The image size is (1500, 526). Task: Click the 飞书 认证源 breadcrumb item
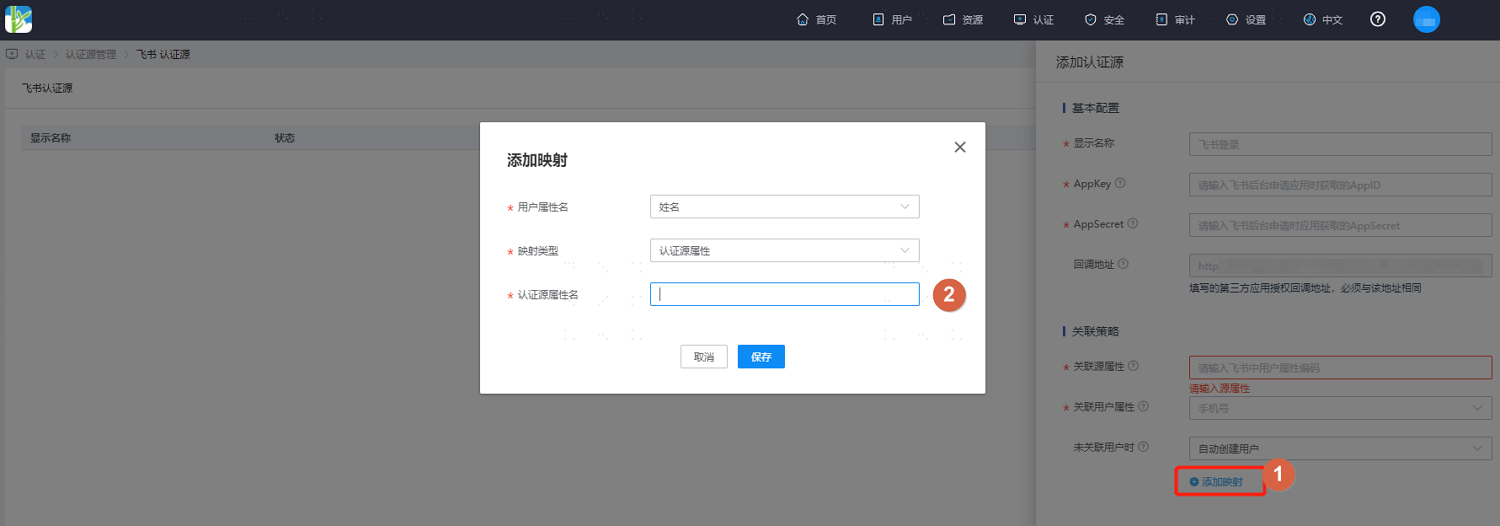(163, 54)
